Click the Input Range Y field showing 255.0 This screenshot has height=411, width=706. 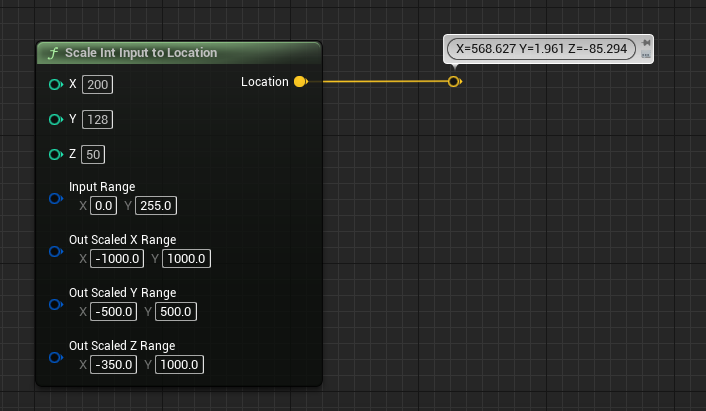[156, 206]
